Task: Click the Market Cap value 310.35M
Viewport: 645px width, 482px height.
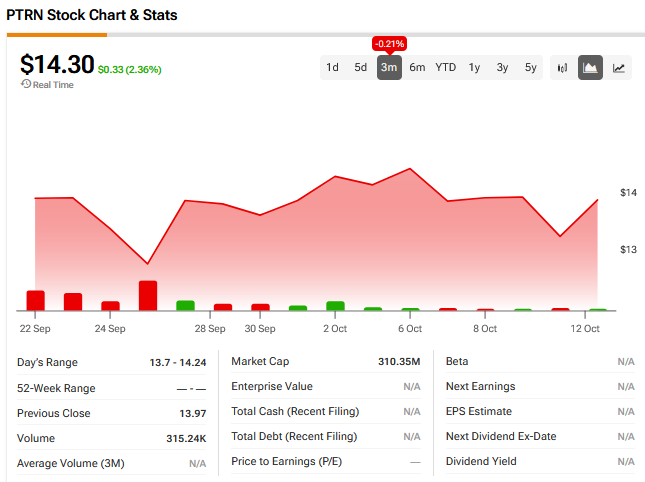Action: pyautogui.click(x=399, y=361)
